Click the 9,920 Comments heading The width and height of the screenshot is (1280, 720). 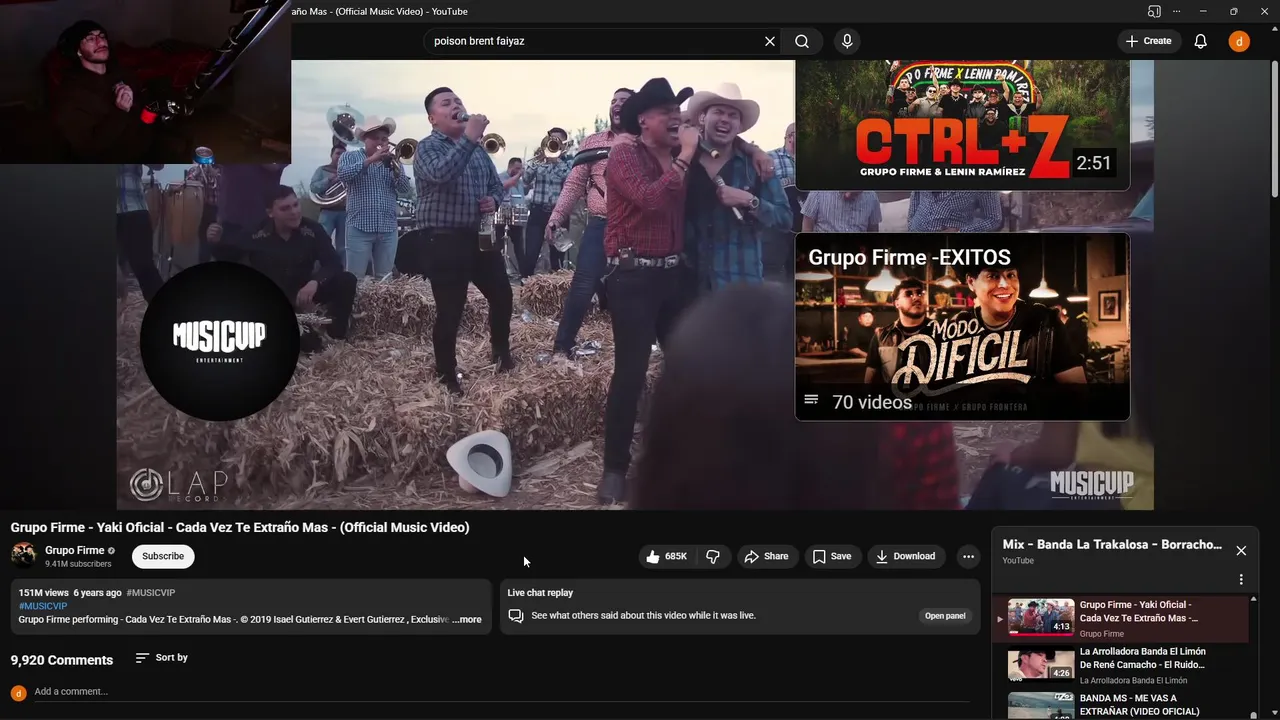click(x=62, y=660)
